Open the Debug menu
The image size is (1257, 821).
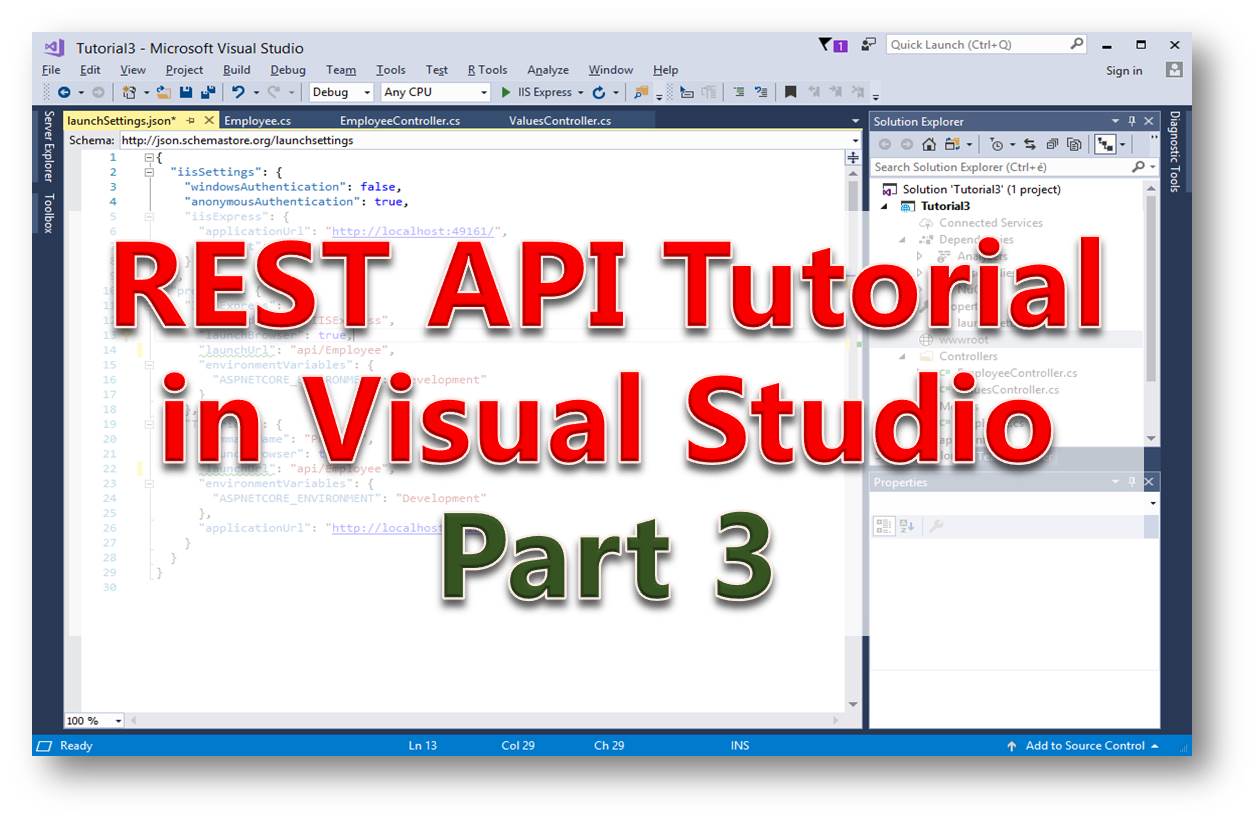pos(287,70)
